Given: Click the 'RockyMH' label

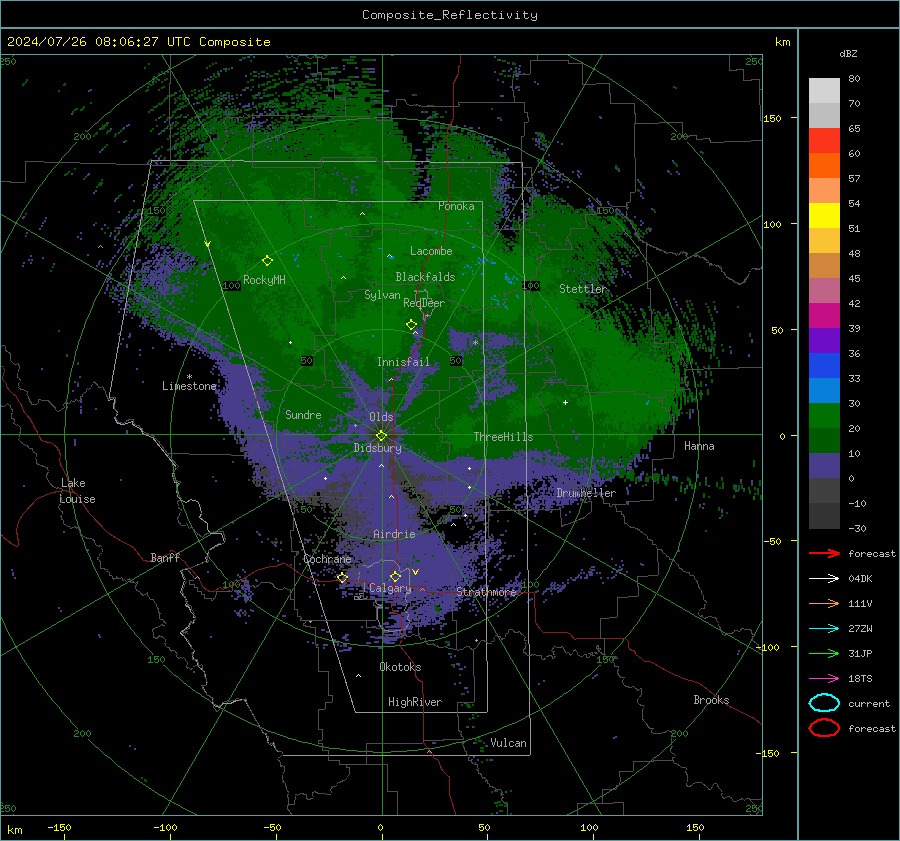Looking at the screenshot, I should [264, 280].
